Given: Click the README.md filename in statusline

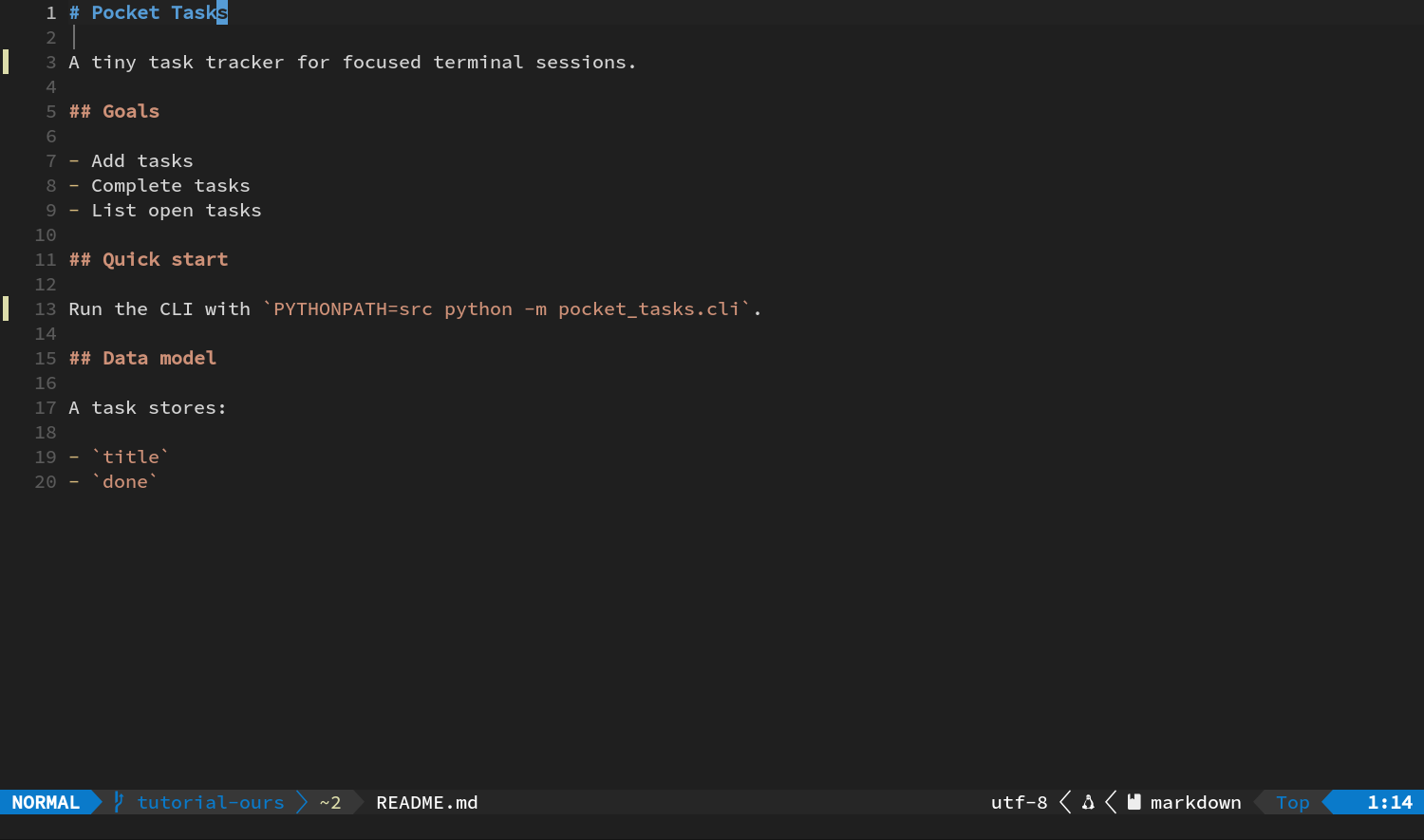Looking at the screenshot, I should [x=427, y=802].
